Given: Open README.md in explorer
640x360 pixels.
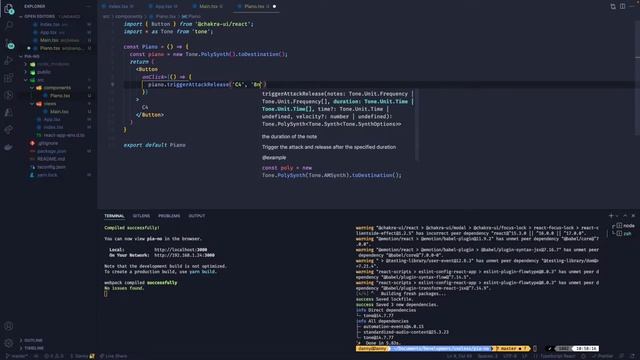Looking at the screenshot, I should (51, 159).
